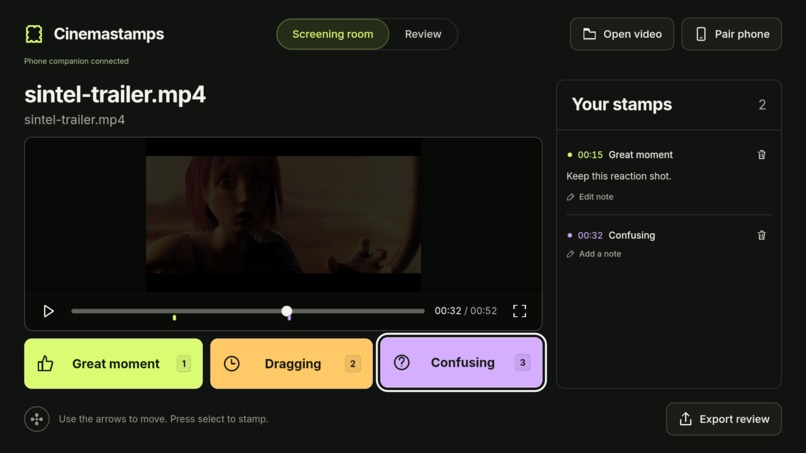
Task: Stamp the moment as Dragging
Action: (x=291, y=364)
